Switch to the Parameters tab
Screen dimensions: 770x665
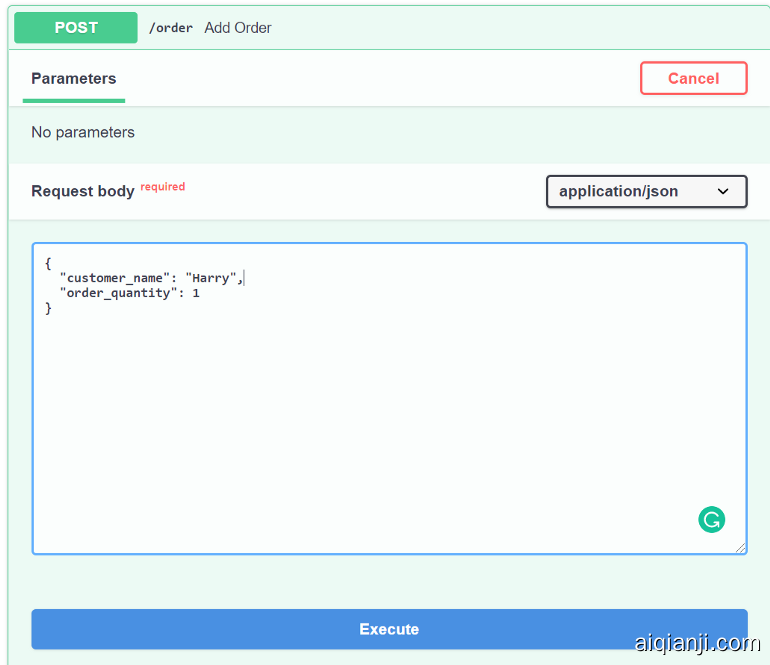click(74, 79)
